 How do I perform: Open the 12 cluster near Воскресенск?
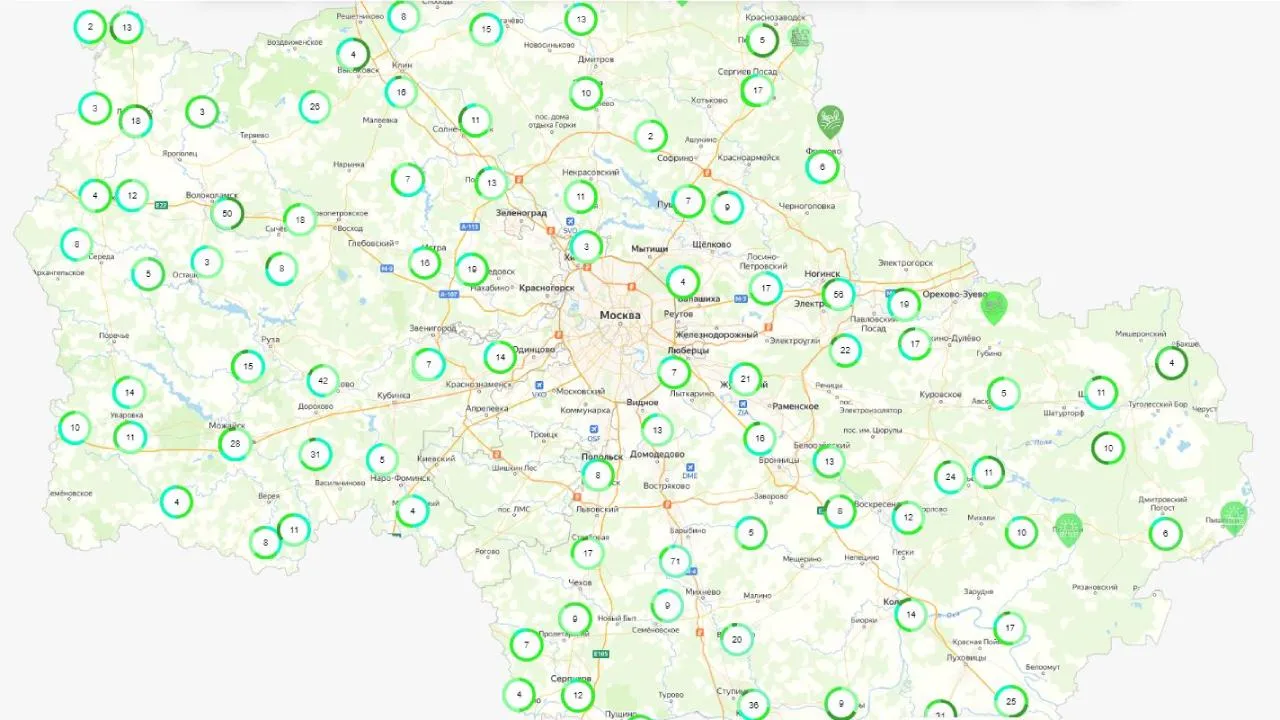pyautogui.click(x=908, y=517)
